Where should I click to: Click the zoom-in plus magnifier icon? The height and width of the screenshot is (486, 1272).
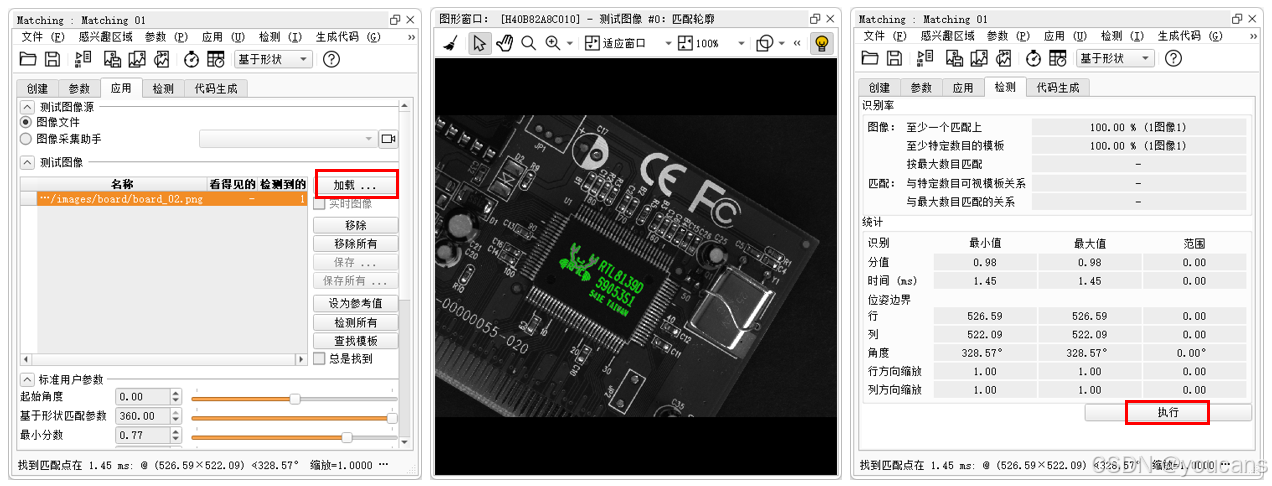pos(552,43)
